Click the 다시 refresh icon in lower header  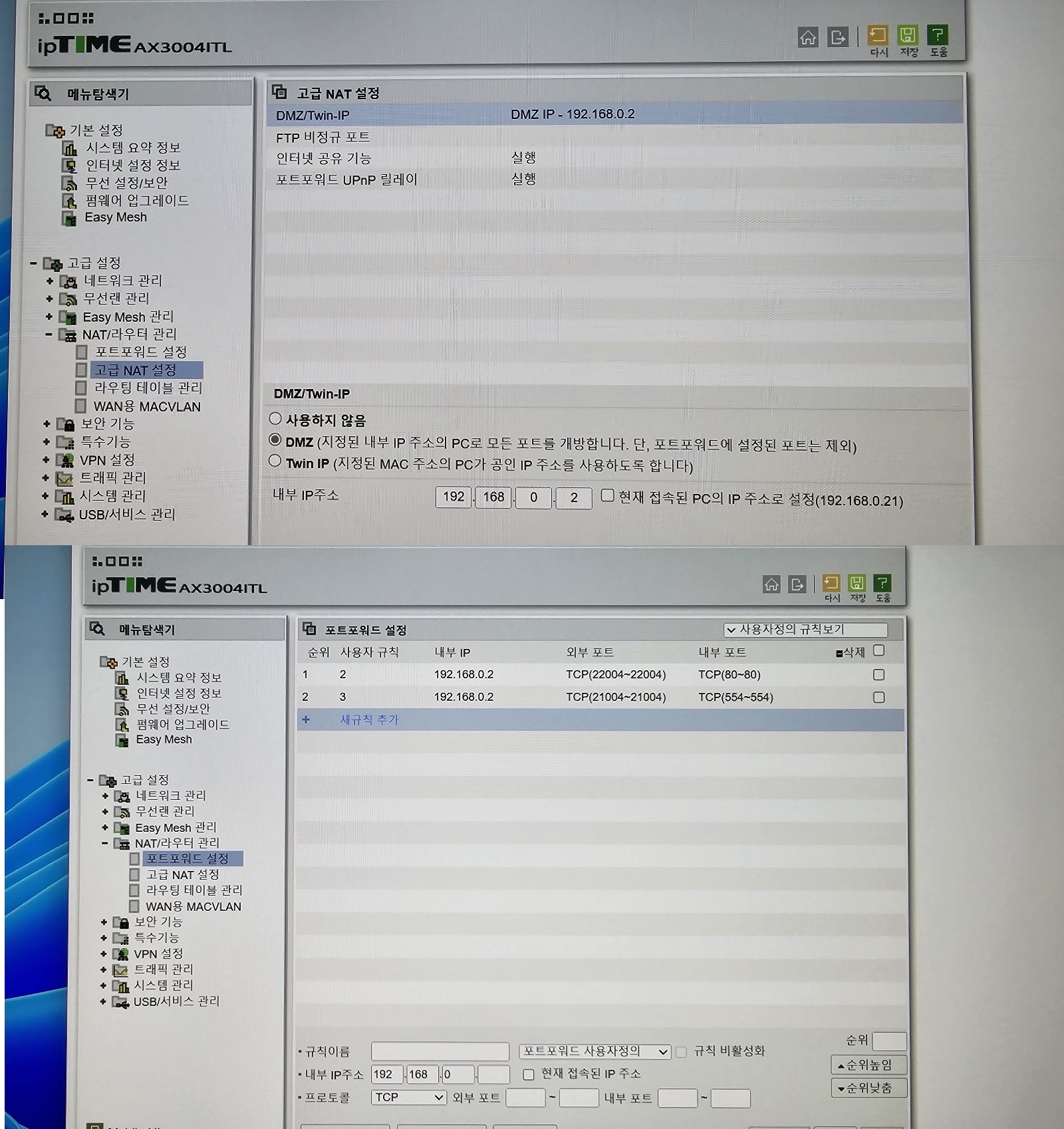coord(831,583)
